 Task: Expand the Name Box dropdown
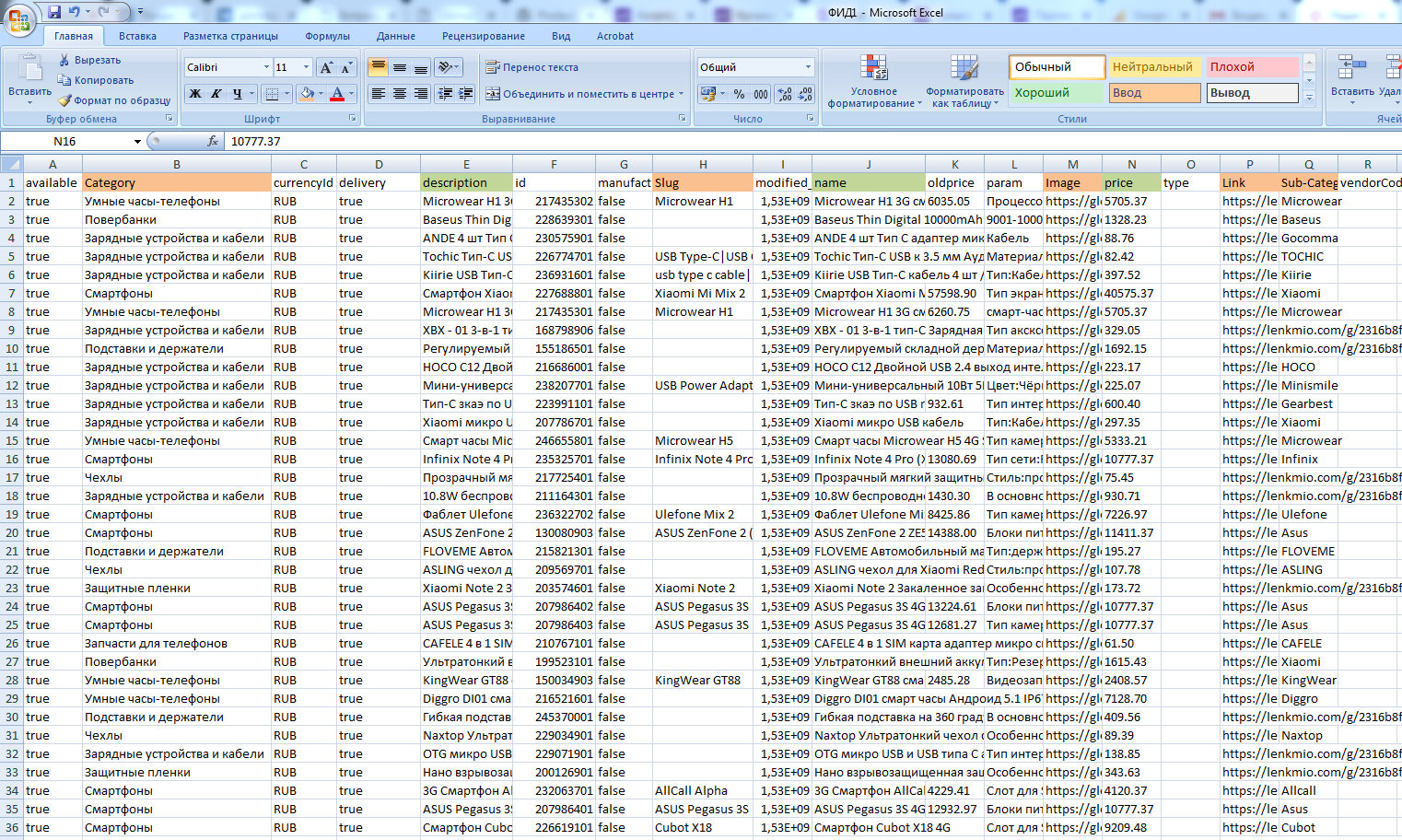(x=138, y=141)
